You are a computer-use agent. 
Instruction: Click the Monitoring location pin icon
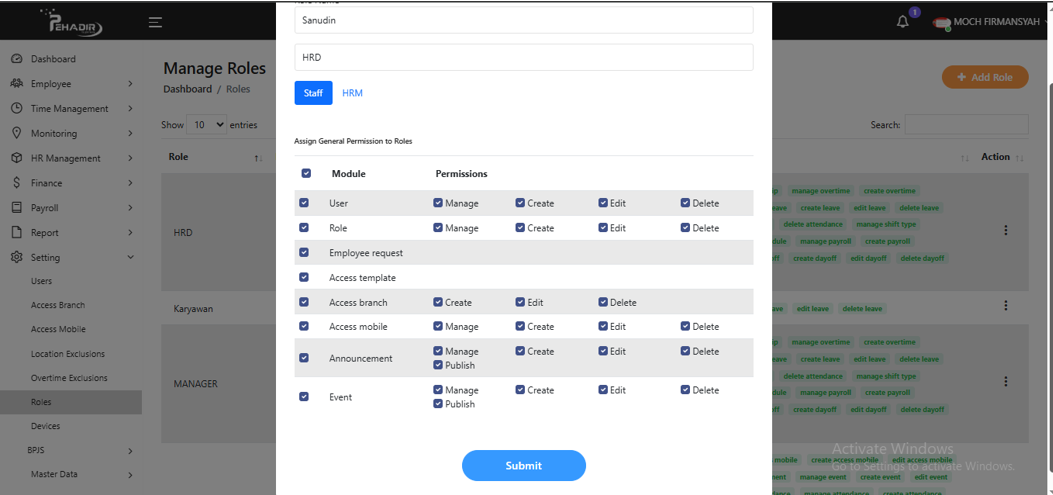17,133
